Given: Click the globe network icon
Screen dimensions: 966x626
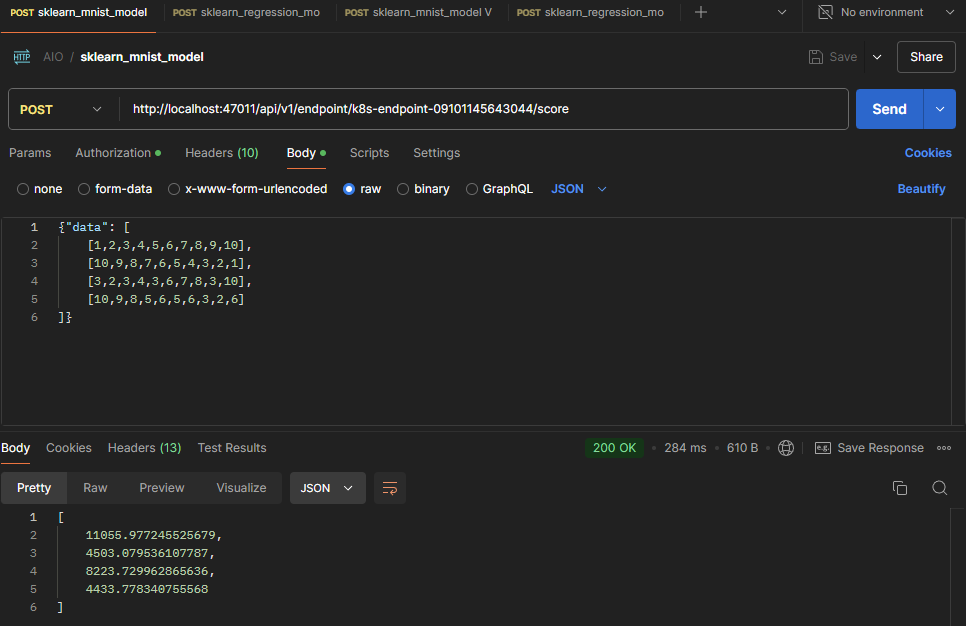Looking at the screenshot, I should 786,448.
